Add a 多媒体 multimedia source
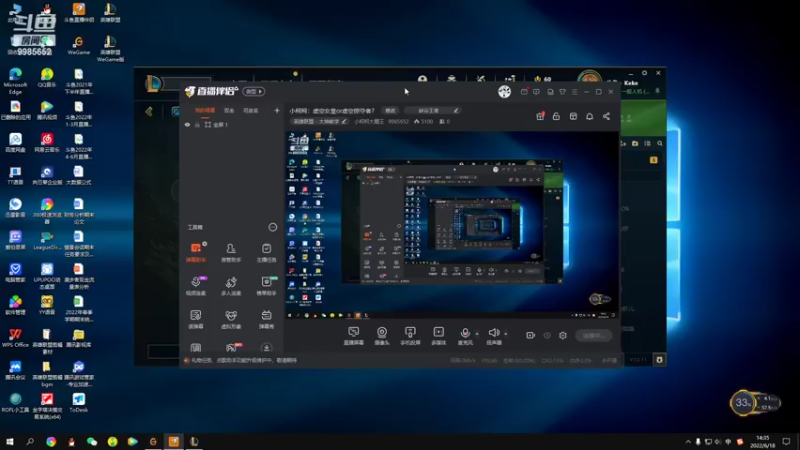Image resolution: width=800 pixels, height=450 pixels. coord(439,336)
